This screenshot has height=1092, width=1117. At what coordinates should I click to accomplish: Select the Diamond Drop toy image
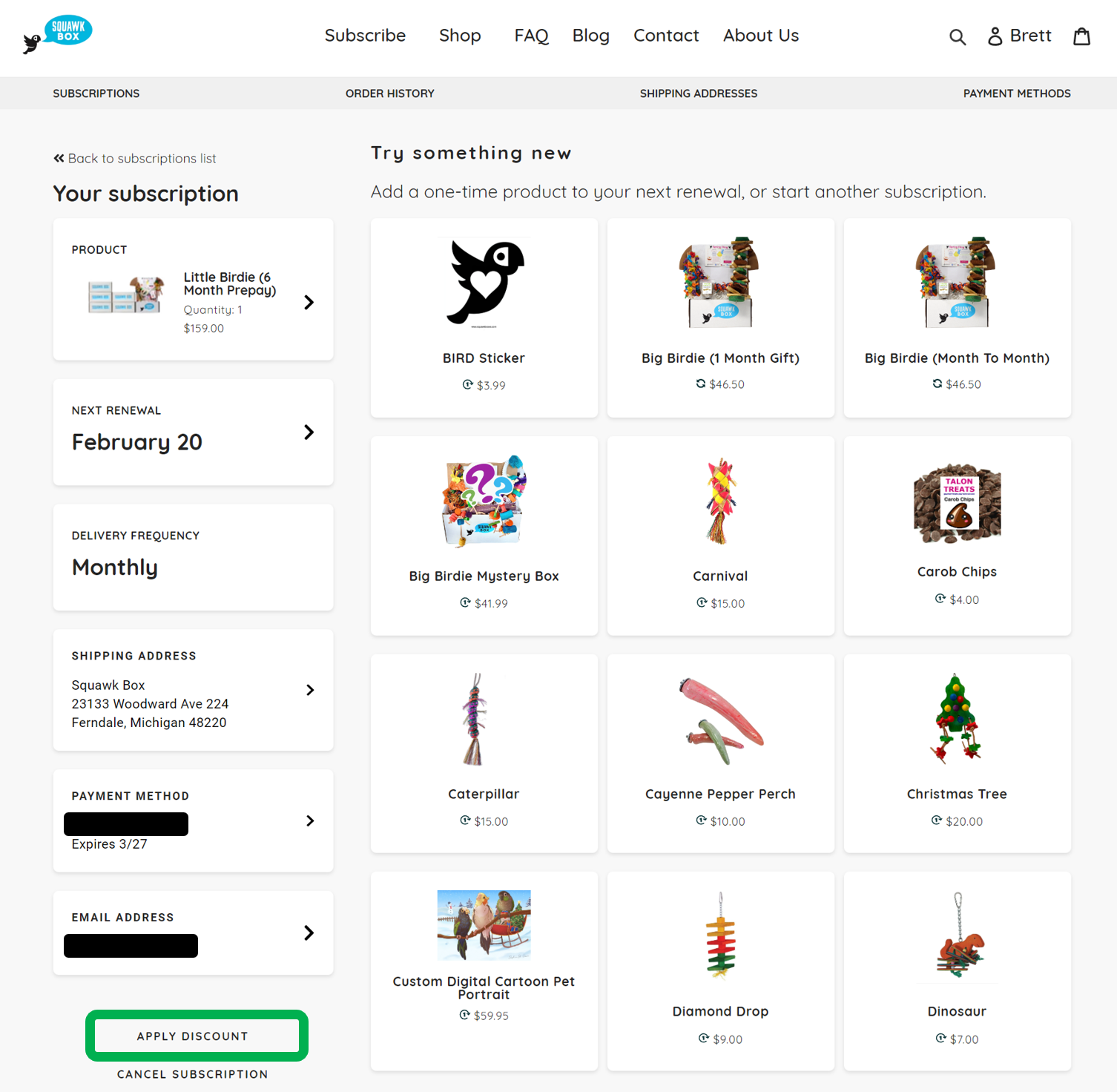coord(720,936)
